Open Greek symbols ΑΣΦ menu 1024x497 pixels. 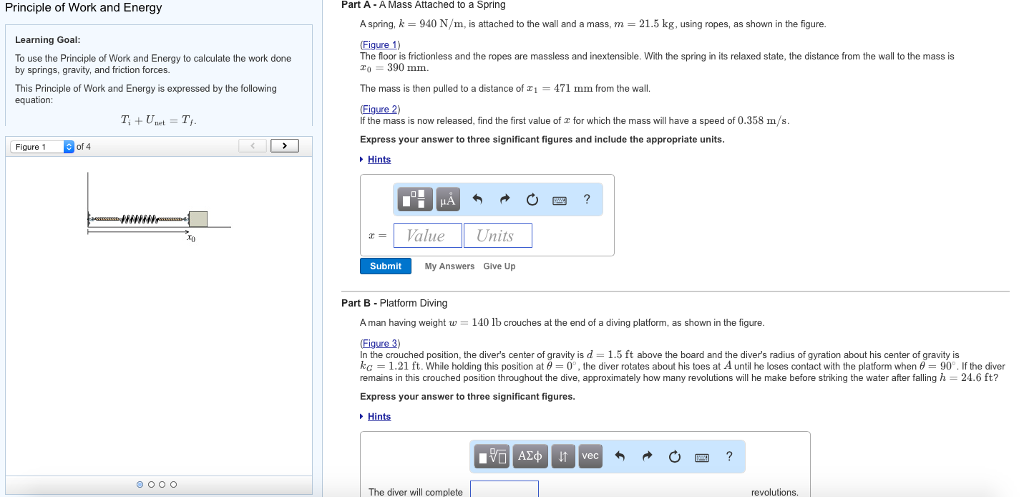(530, 457)
